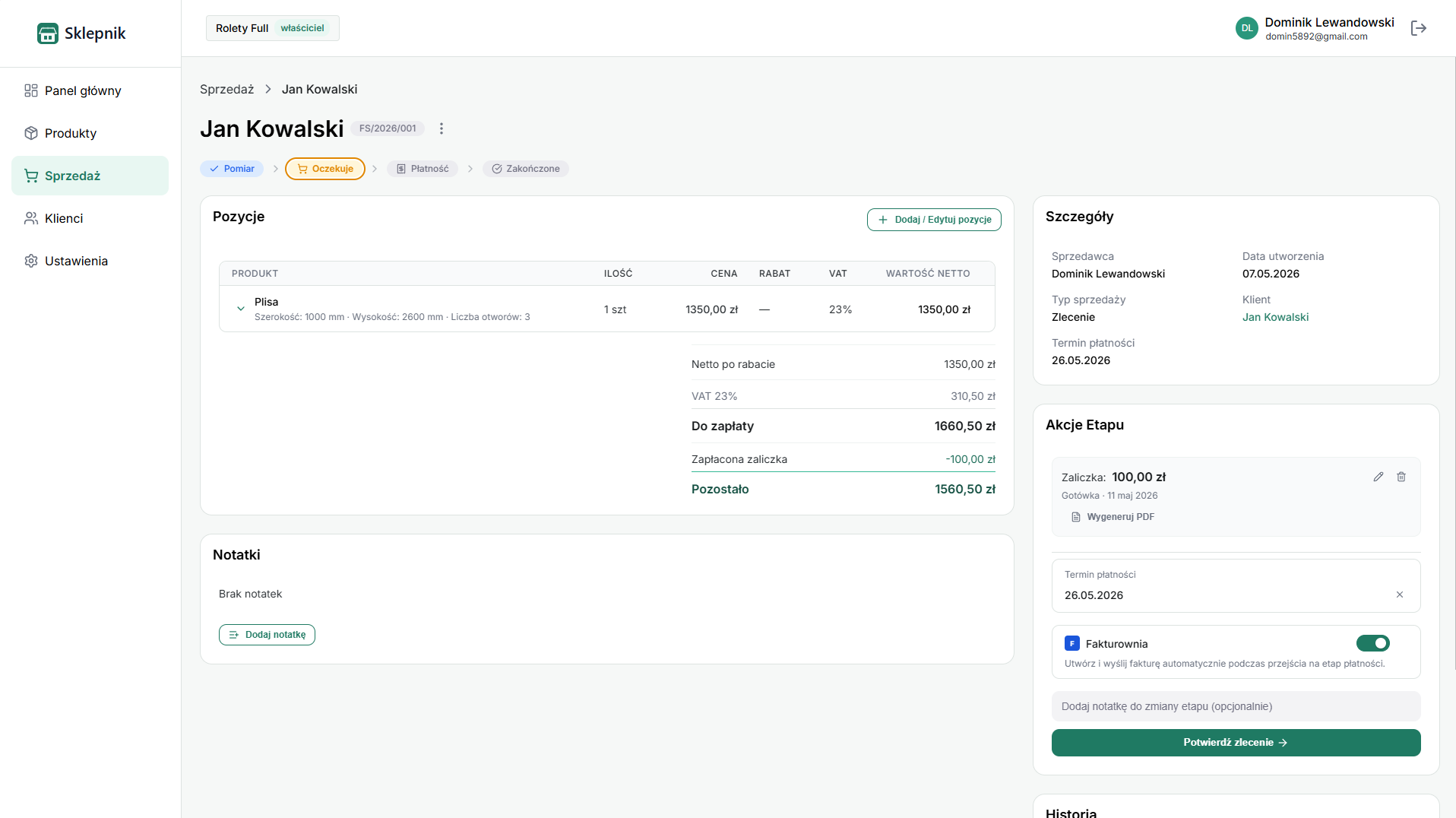Click the Termin płatności date field
Image resolution: width=1456 pixels, height=818 pixels.
coord(1236,585)
